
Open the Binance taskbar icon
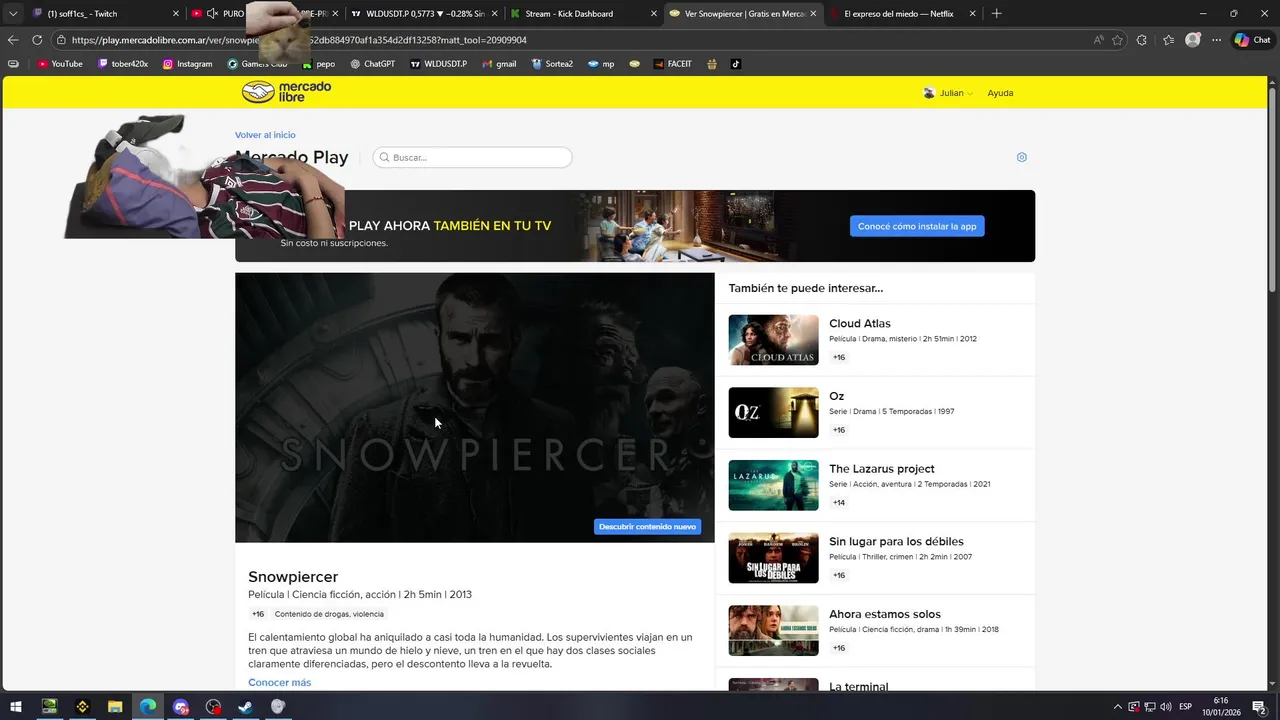(x=82, y=706)
